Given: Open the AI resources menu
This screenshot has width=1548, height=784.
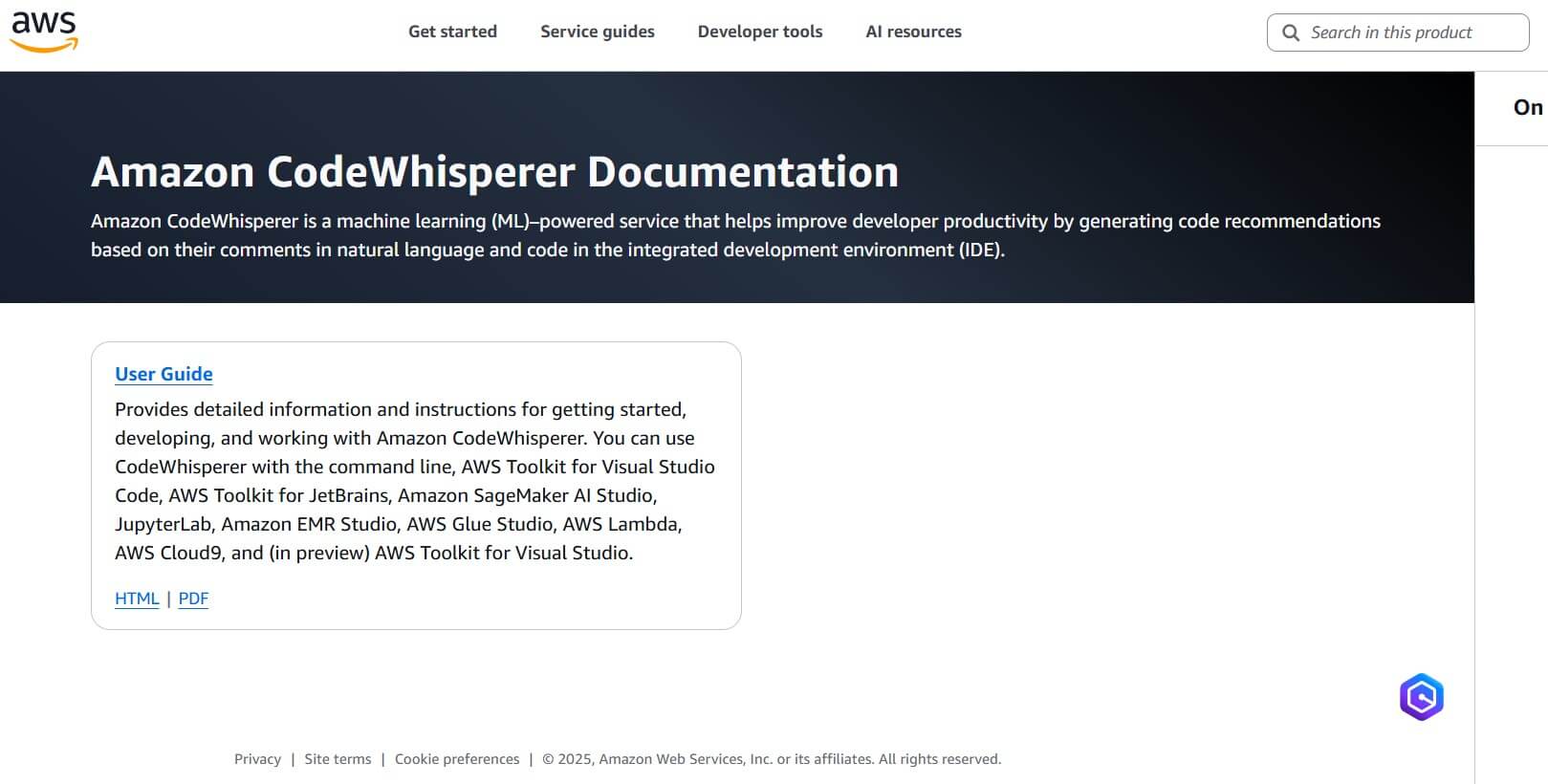Looking at the screenshot, I should click(x=913, y=32).
